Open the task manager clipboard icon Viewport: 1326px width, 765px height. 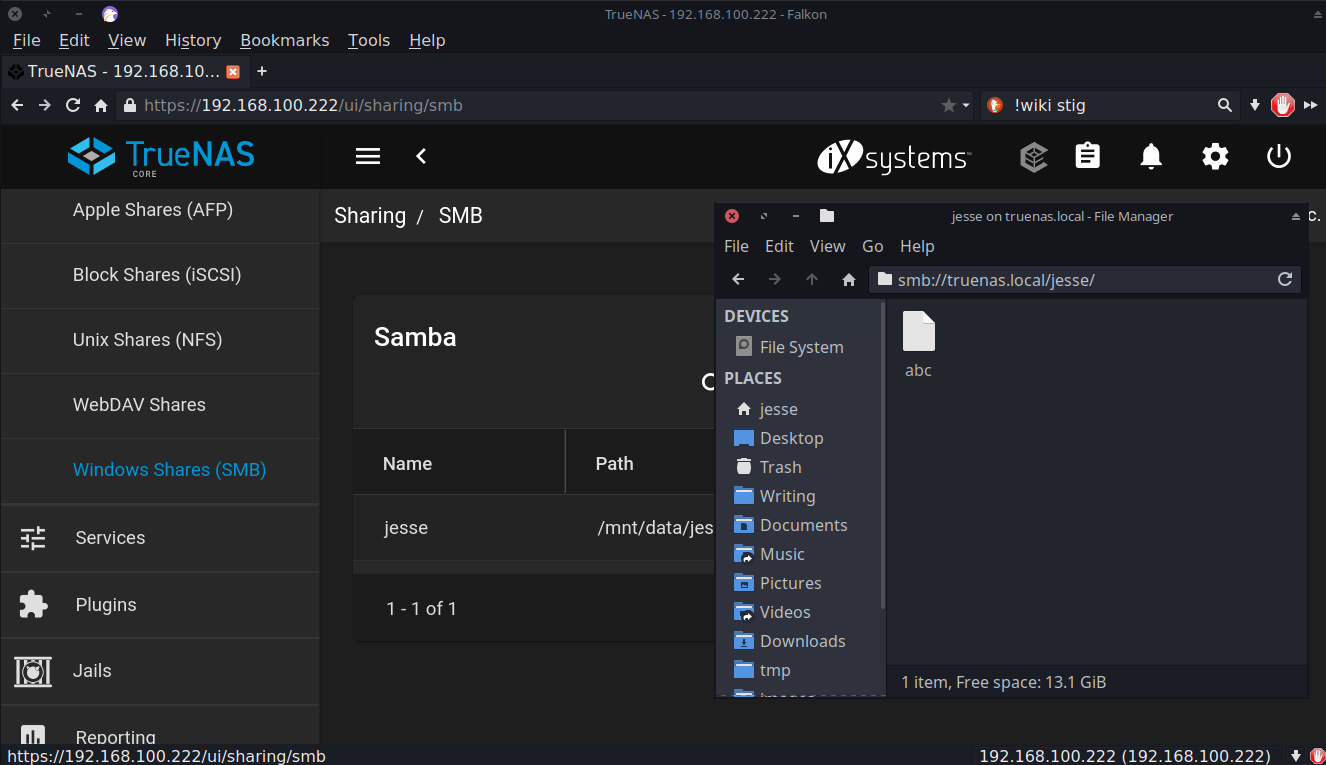click(1087, 156)
